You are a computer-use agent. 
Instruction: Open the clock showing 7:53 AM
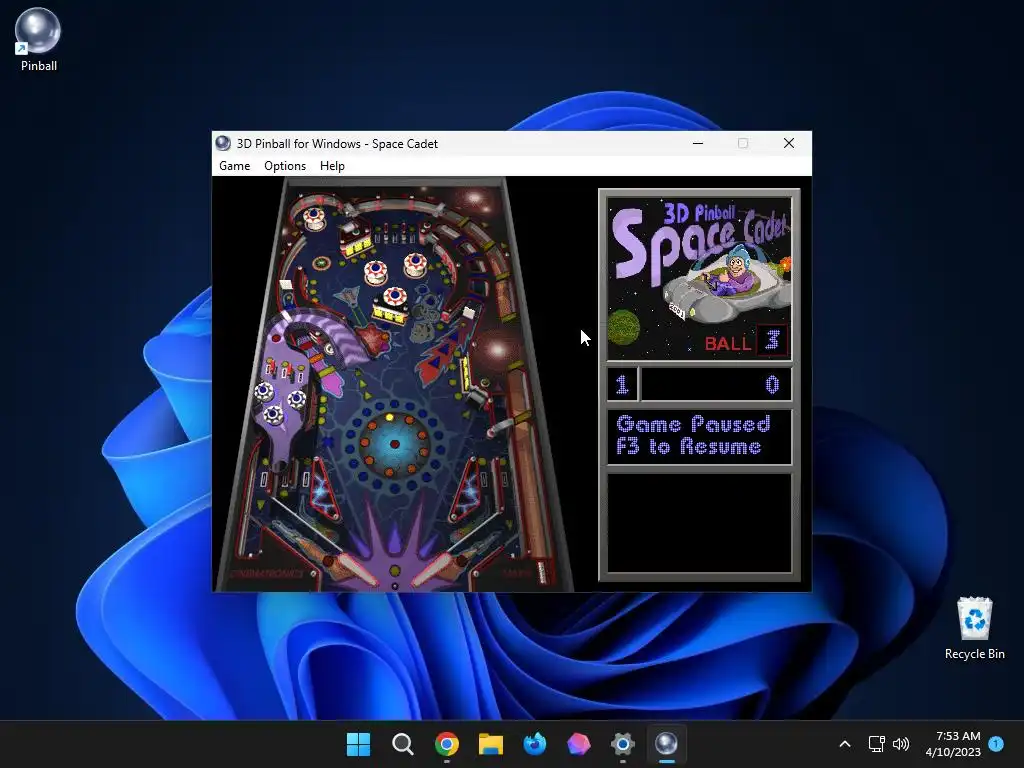coord(953,744)
